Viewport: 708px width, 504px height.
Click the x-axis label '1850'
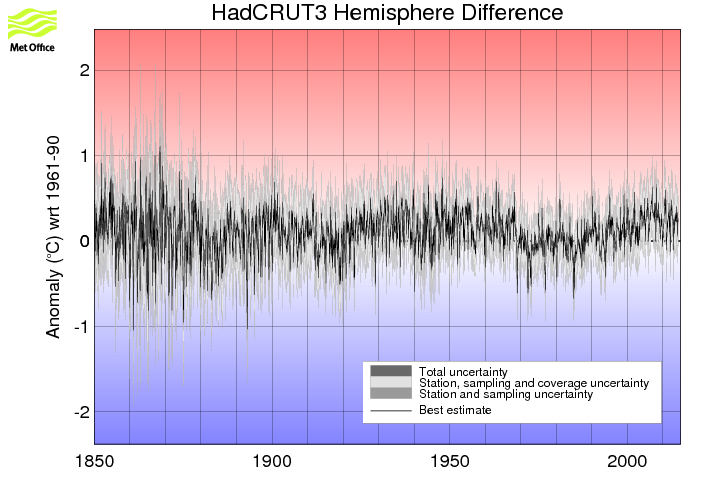(94, 461)
